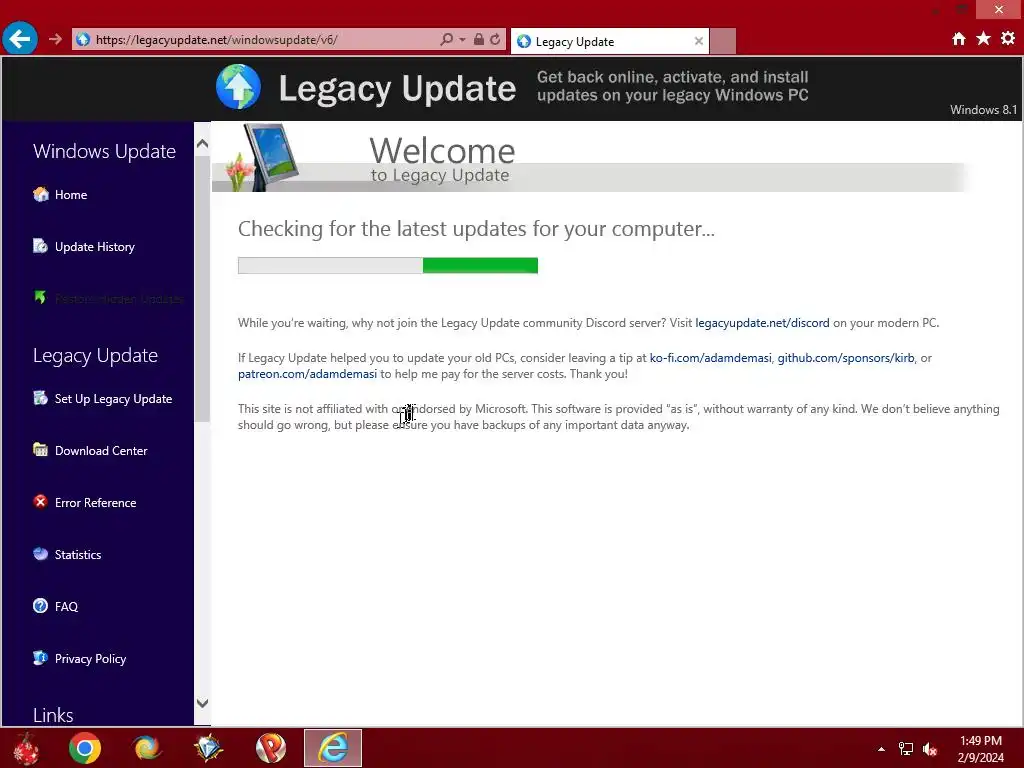
Task: Show hidden system tray icons
Action: click(x=882, y=749)
